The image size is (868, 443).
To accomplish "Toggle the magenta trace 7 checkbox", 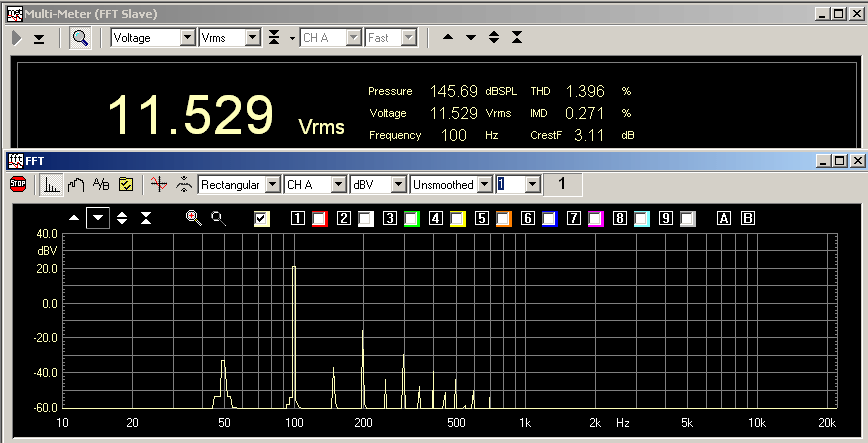I will point(596,219).
